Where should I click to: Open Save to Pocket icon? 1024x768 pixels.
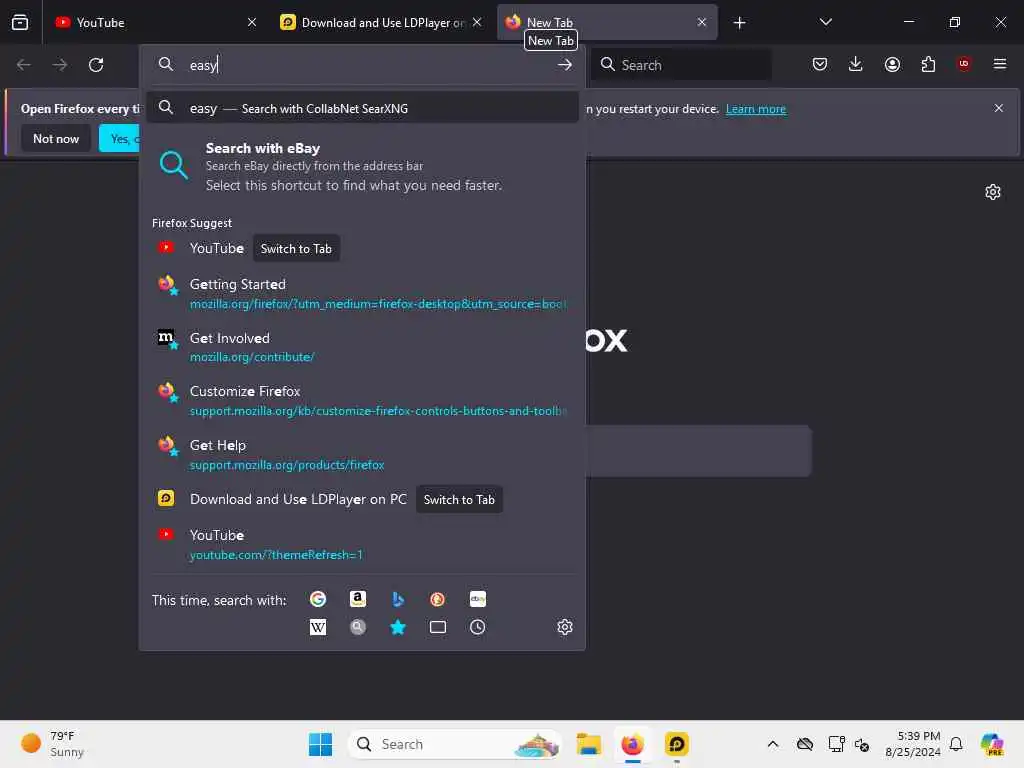click(820, 64)
